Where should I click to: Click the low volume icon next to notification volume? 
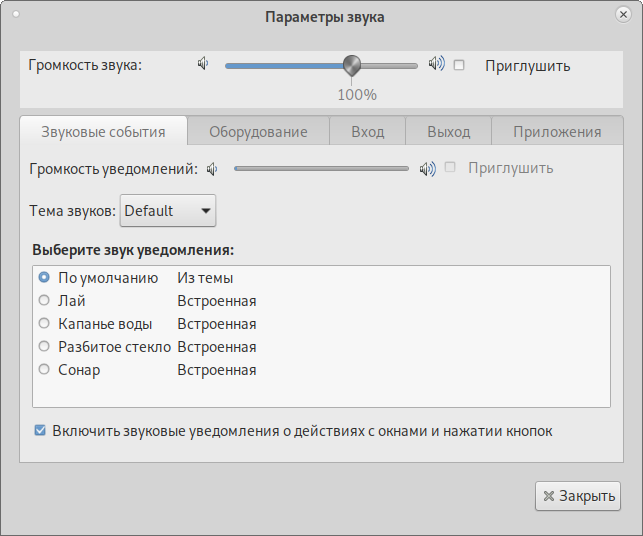[x=212, y=168]
